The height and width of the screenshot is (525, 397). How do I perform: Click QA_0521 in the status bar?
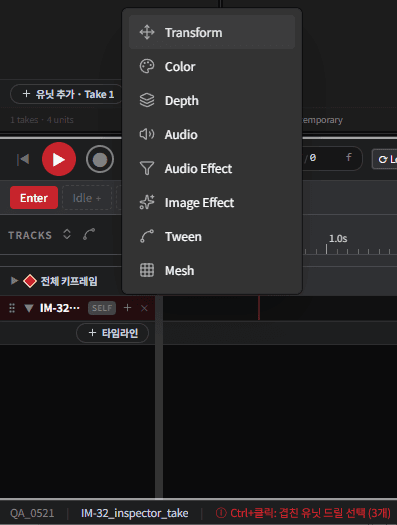point(32,513)
